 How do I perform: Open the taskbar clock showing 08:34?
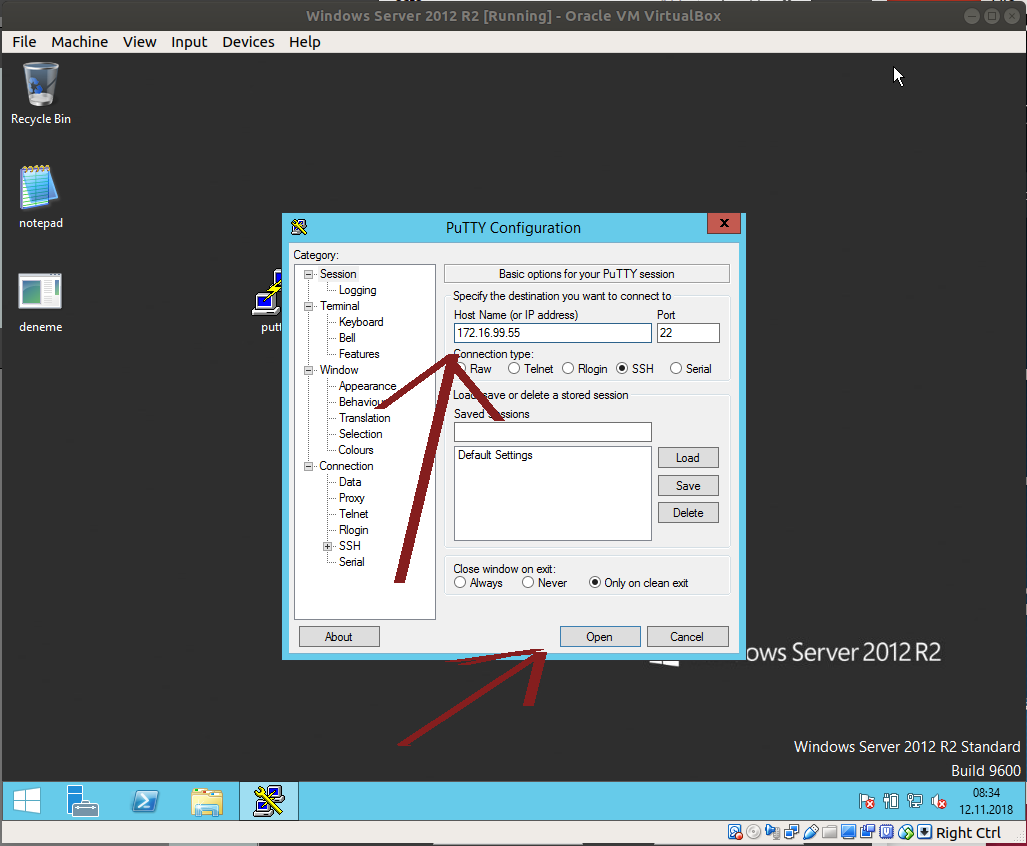[x=986, y=801]
